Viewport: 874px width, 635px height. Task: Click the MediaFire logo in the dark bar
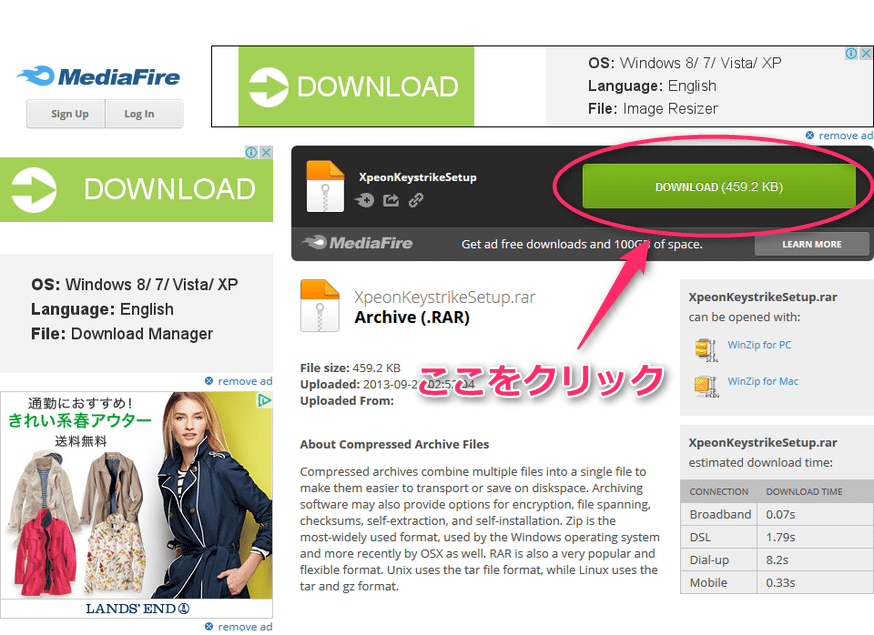357,243
